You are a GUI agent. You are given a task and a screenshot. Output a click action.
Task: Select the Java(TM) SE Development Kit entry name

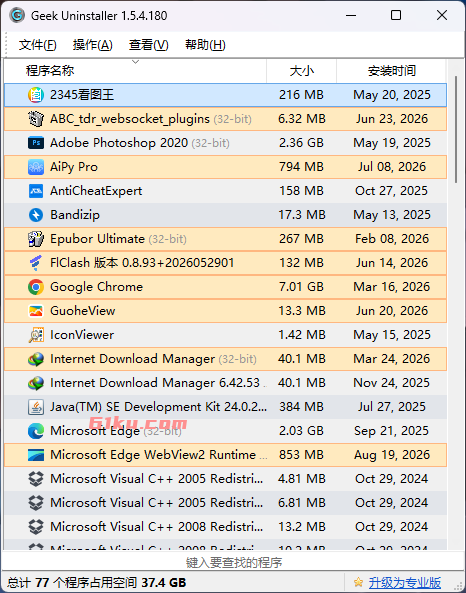click(158, 407)
